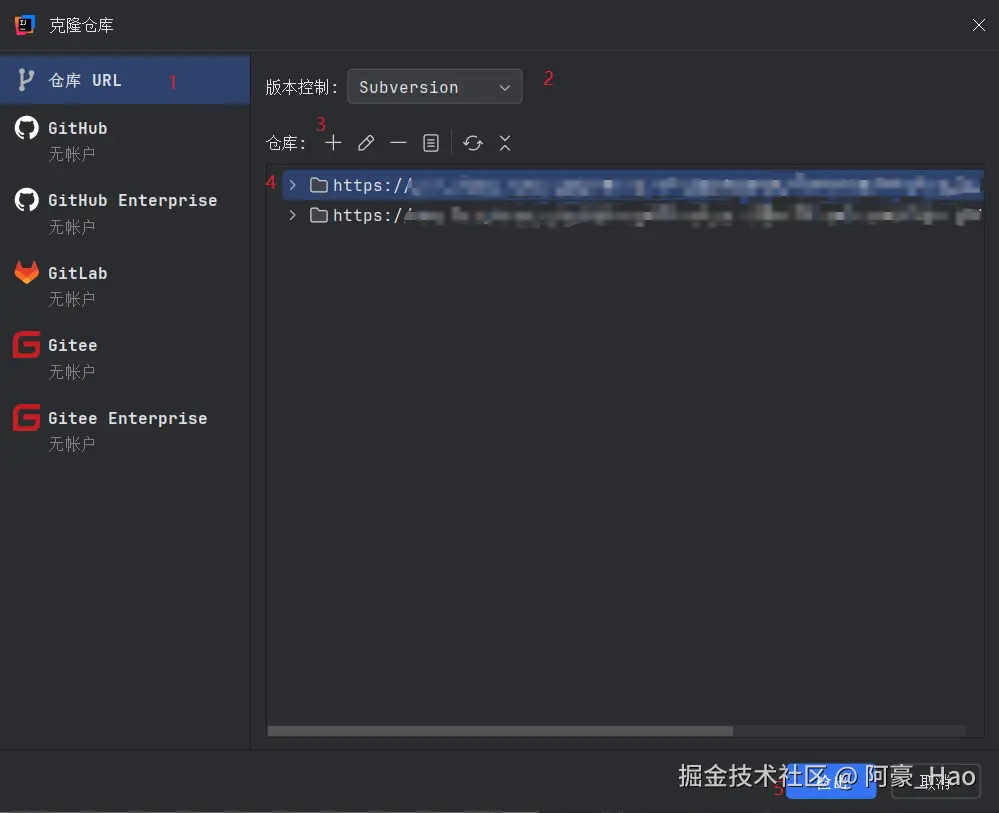Expand the first https repository node
The image size is (999, 813).
(x=292, y=185)
